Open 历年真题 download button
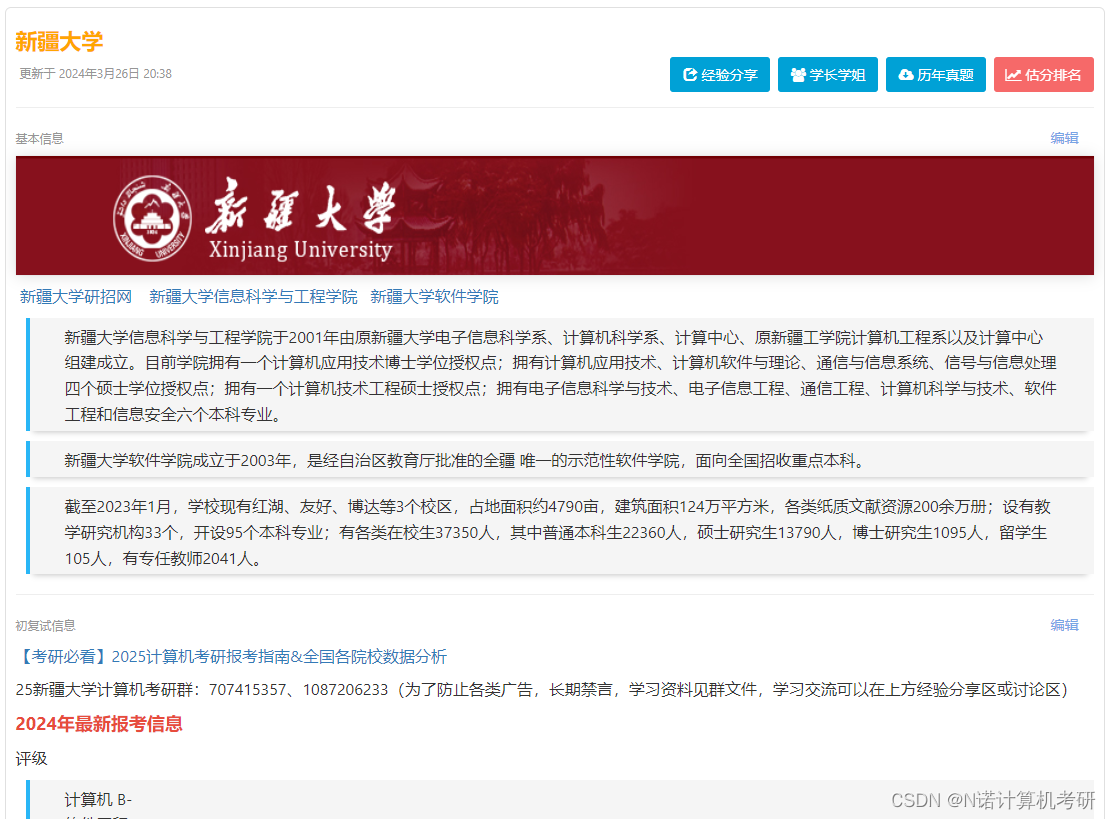 point(935,74)
